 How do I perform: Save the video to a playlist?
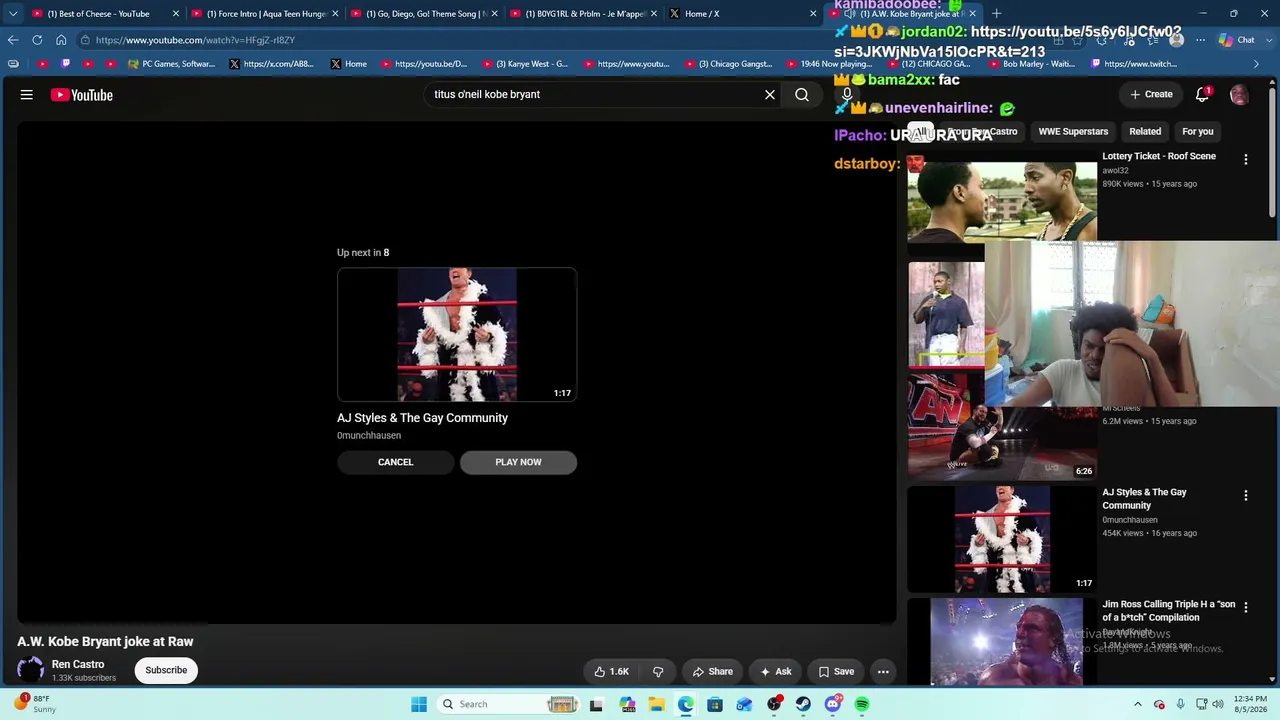coord(836,672)
